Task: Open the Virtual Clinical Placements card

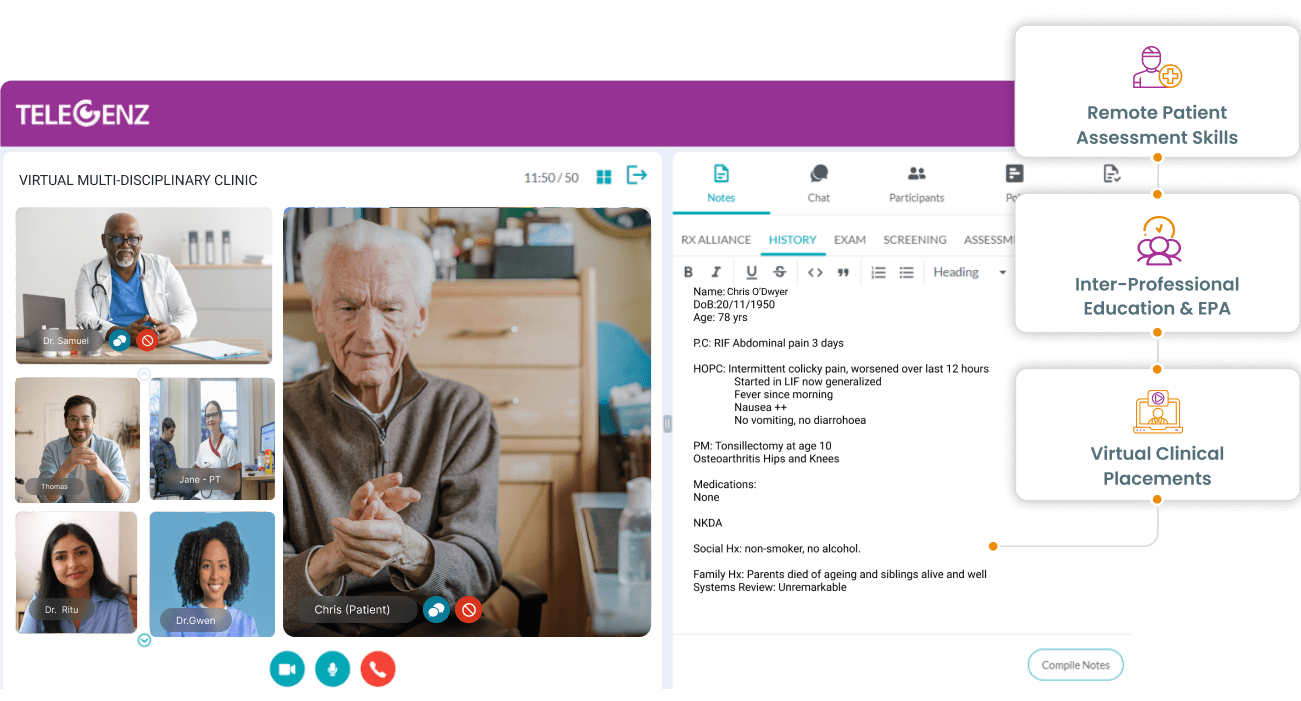Action: (1156, 434)
